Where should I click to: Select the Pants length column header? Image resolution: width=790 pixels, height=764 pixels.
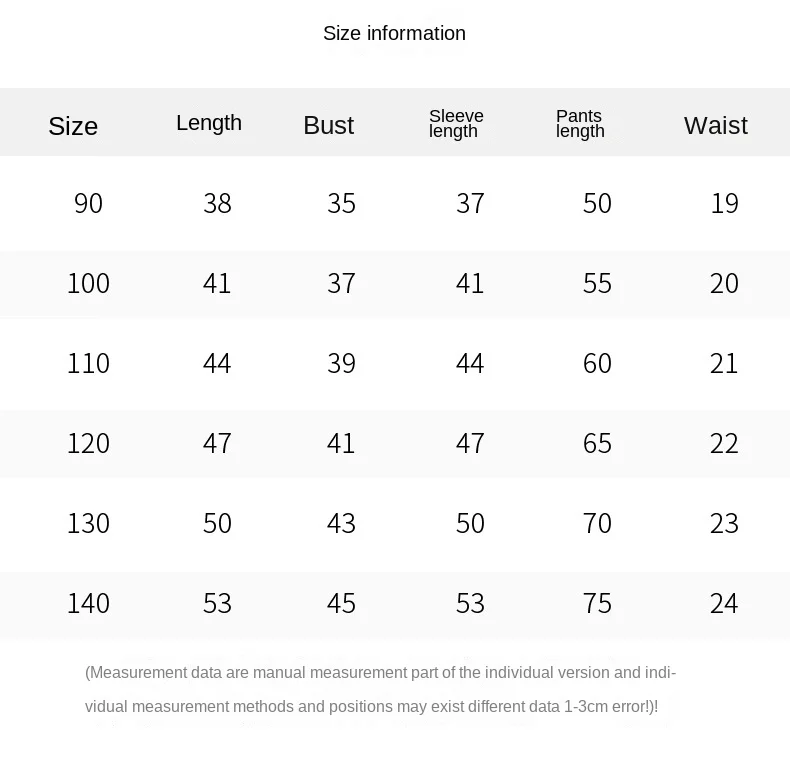click(x=580, y=124)
